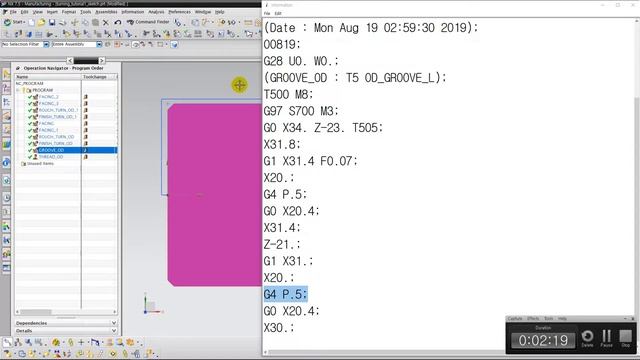This screenshot has height=360, width=640.
Task: Open the Effects menu in recorder
Action: tap(533, 318)
